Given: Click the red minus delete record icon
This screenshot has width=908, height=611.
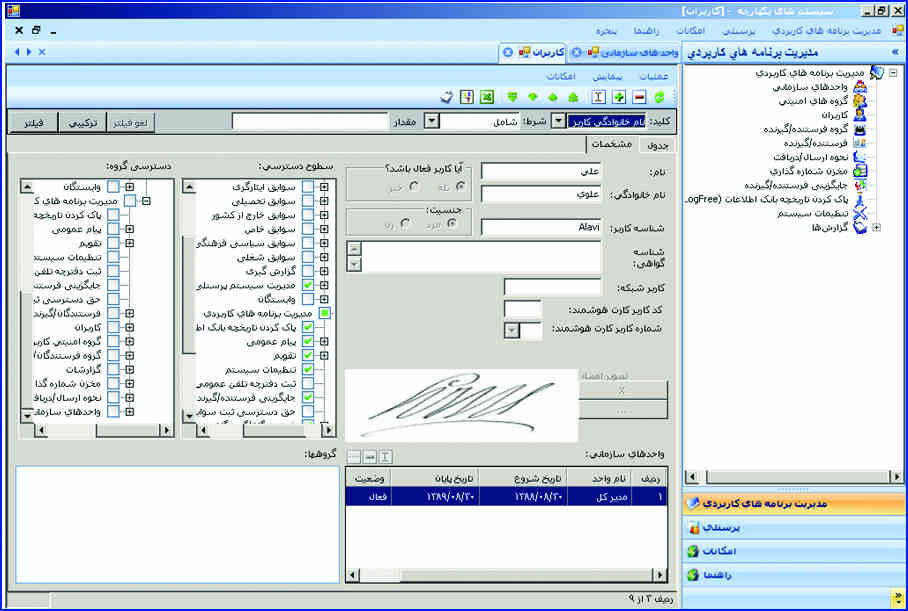Looking at the screenshot, I should pyautogui.click(x=639, y=97).
